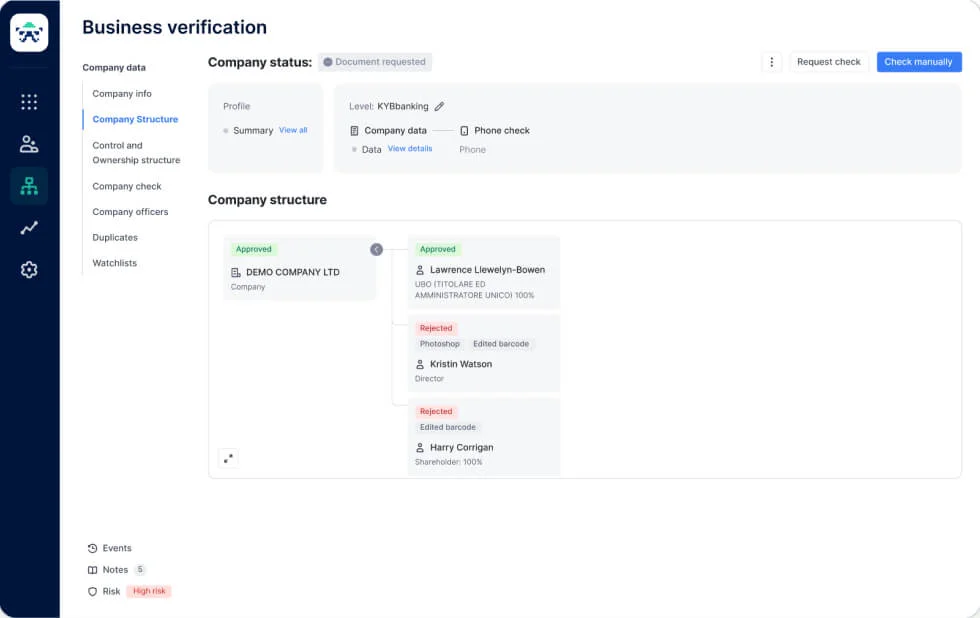Open the Document requested status badge
Viewport: 980px width, 618px height.
tap(375, 62)
